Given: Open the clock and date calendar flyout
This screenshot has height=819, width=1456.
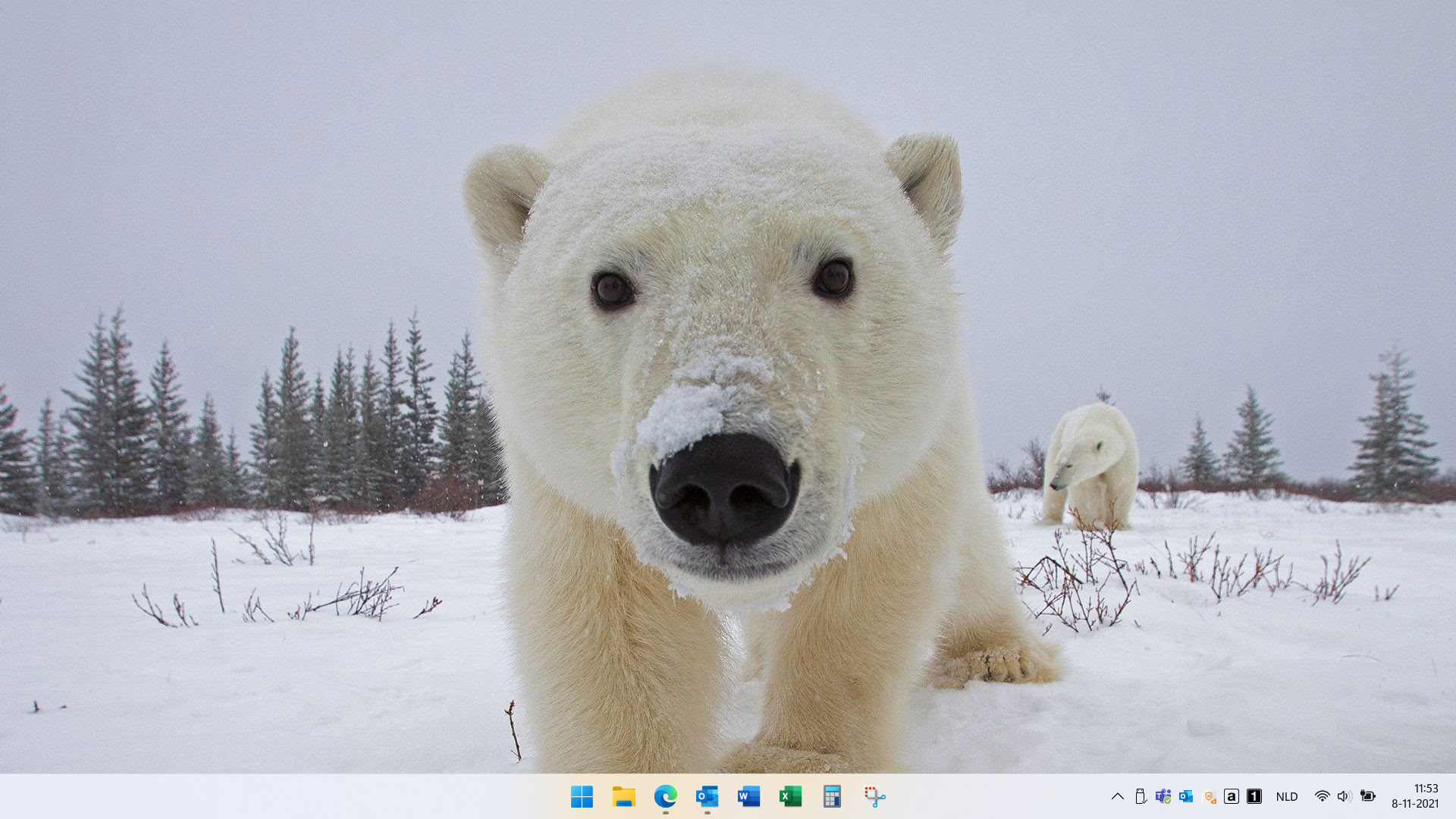Looking at the screenshot, I should tap(1414, 796).
